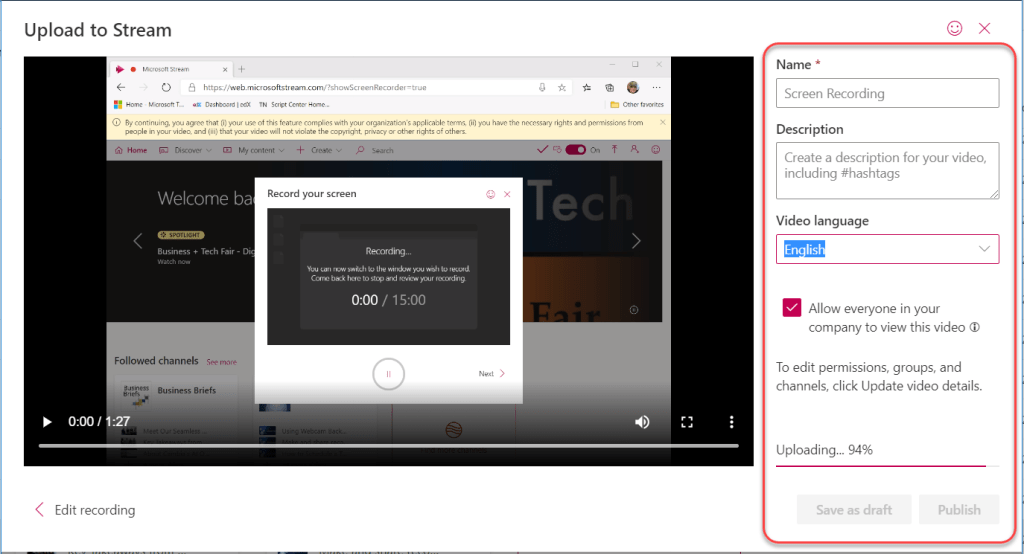Enter fullscreen for the video preview

[x=686, y=422]
